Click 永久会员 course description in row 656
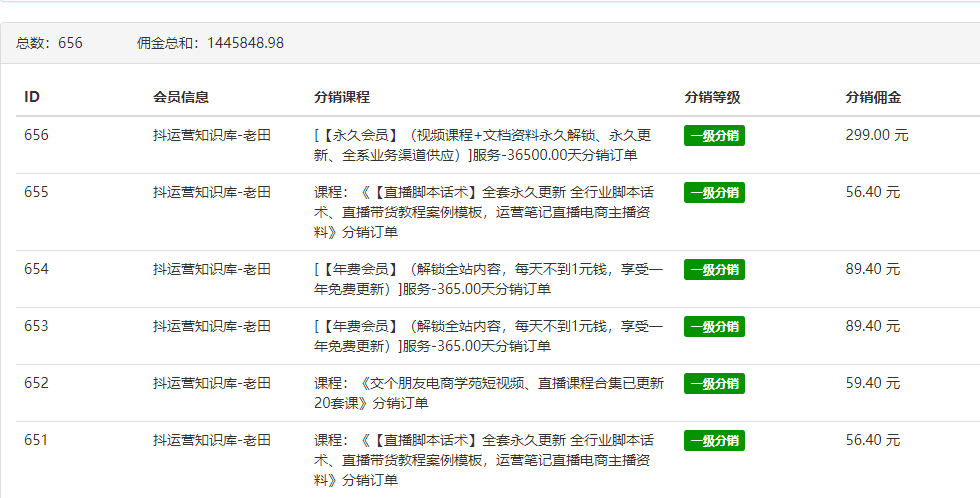 click(x=482, y=145)
